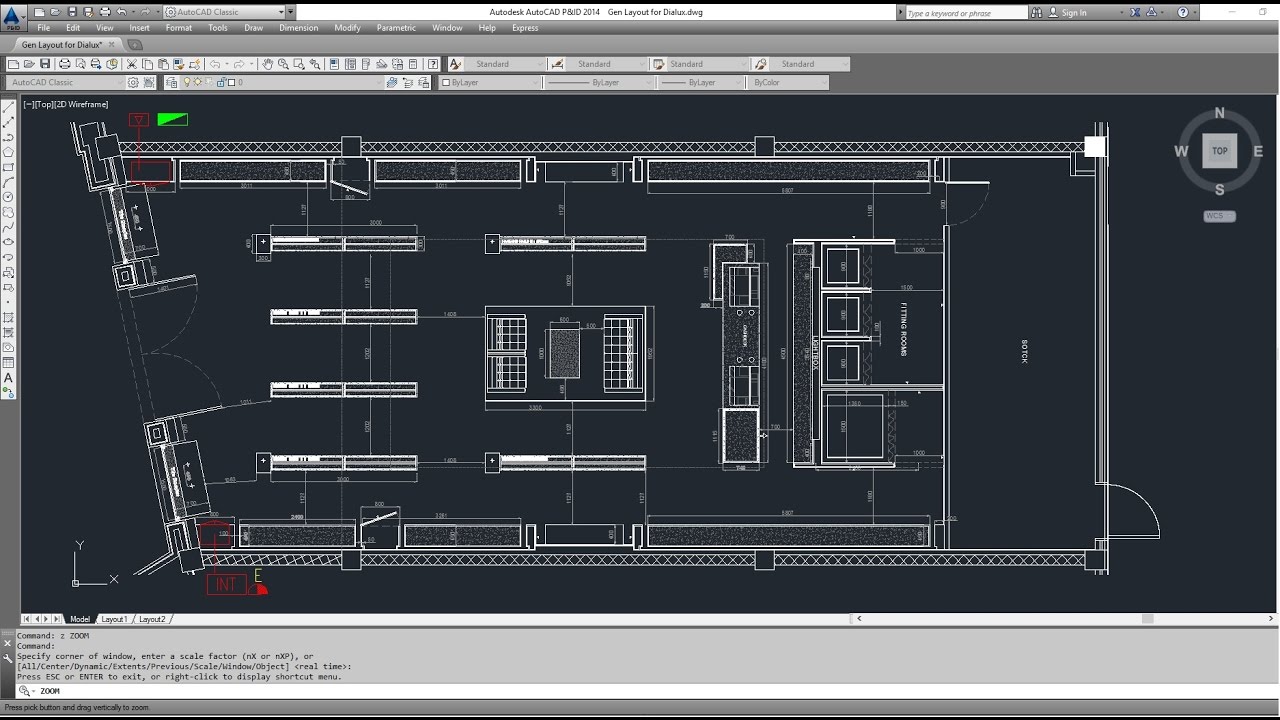The width and height of the screenshot is (1280, 720).
Task: Click the Make Object's Layer Current icon
Action: (x=392, y=83)
